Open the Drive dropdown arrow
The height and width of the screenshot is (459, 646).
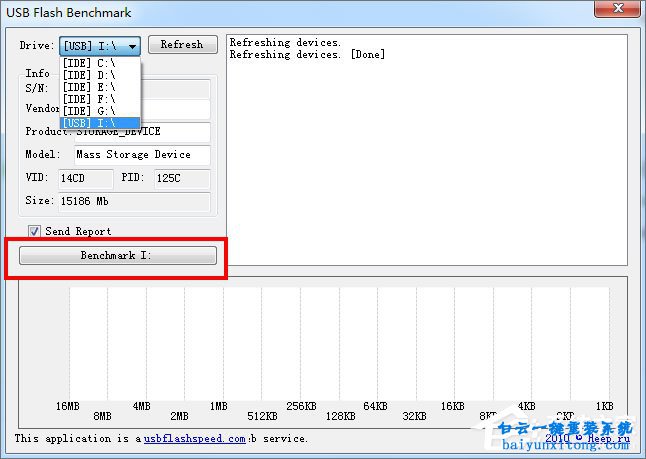132,46
